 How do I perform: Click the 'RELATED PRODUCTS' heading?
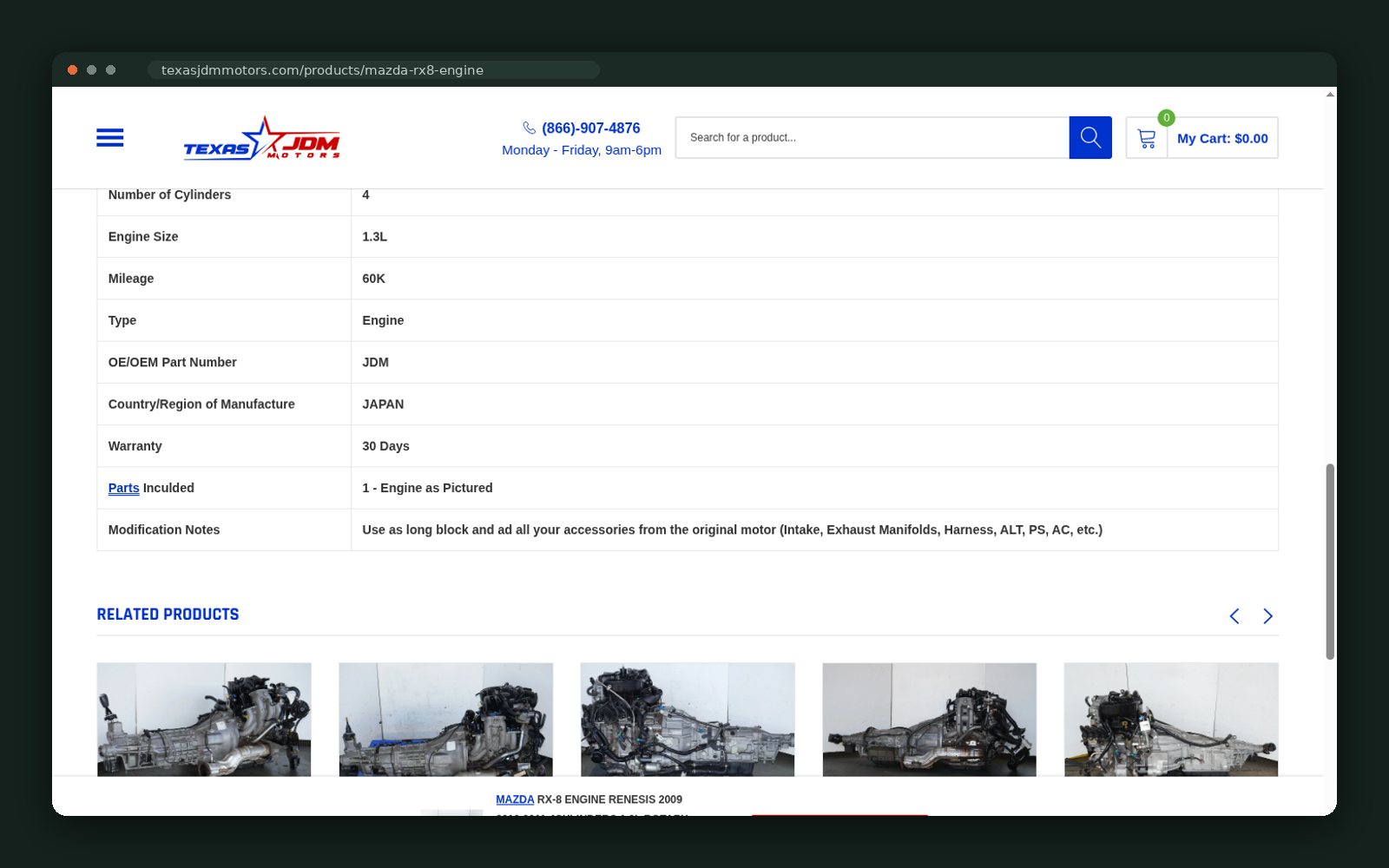click(168, 615)
